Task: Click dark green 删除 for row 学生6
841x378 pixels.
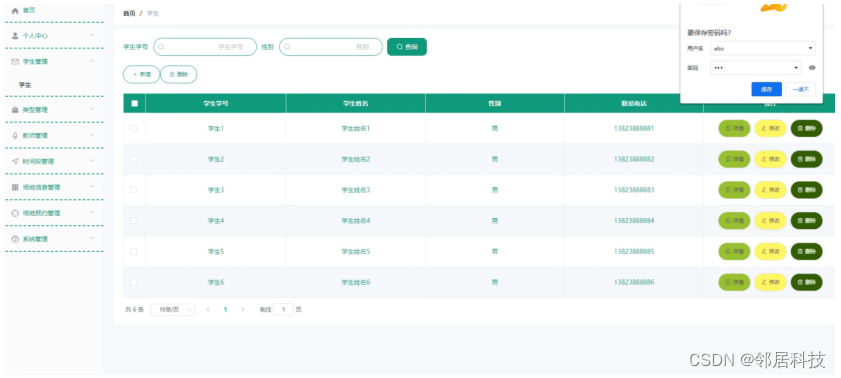Action: (x=806, y=282)
